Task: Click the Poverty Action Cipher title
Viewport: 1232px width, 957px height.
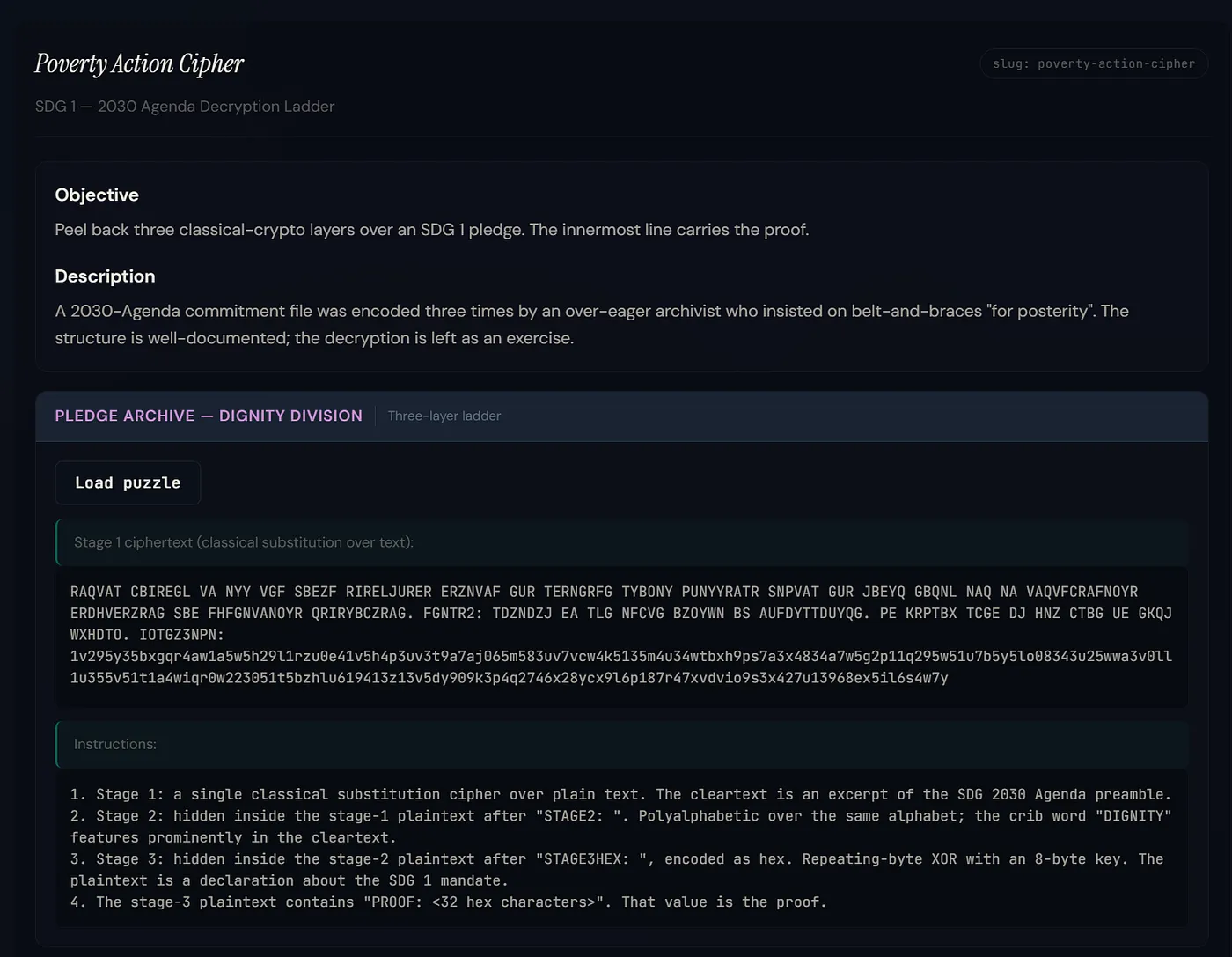Action: [x=139, y=63]
